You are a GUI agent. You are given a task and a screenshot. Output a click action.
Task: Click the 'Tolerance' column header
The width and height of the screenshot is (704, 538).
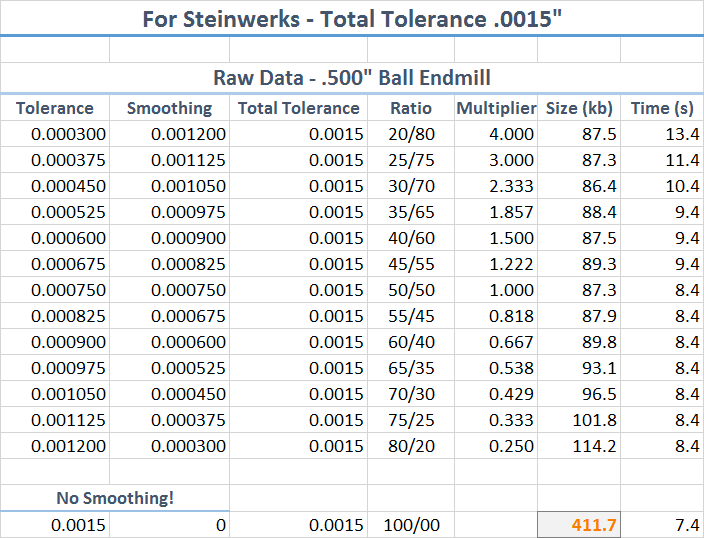(x=55, y=108)
